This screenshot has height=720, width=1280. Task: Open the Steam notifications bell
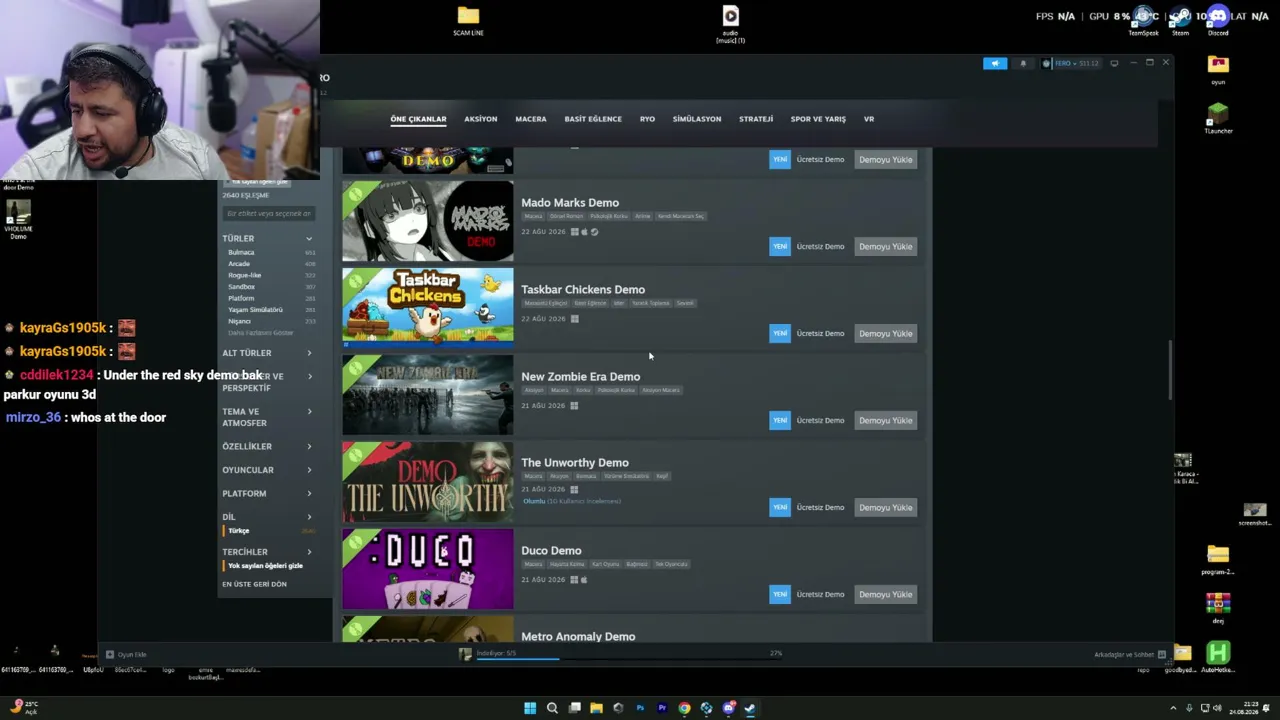[1023, 63]
